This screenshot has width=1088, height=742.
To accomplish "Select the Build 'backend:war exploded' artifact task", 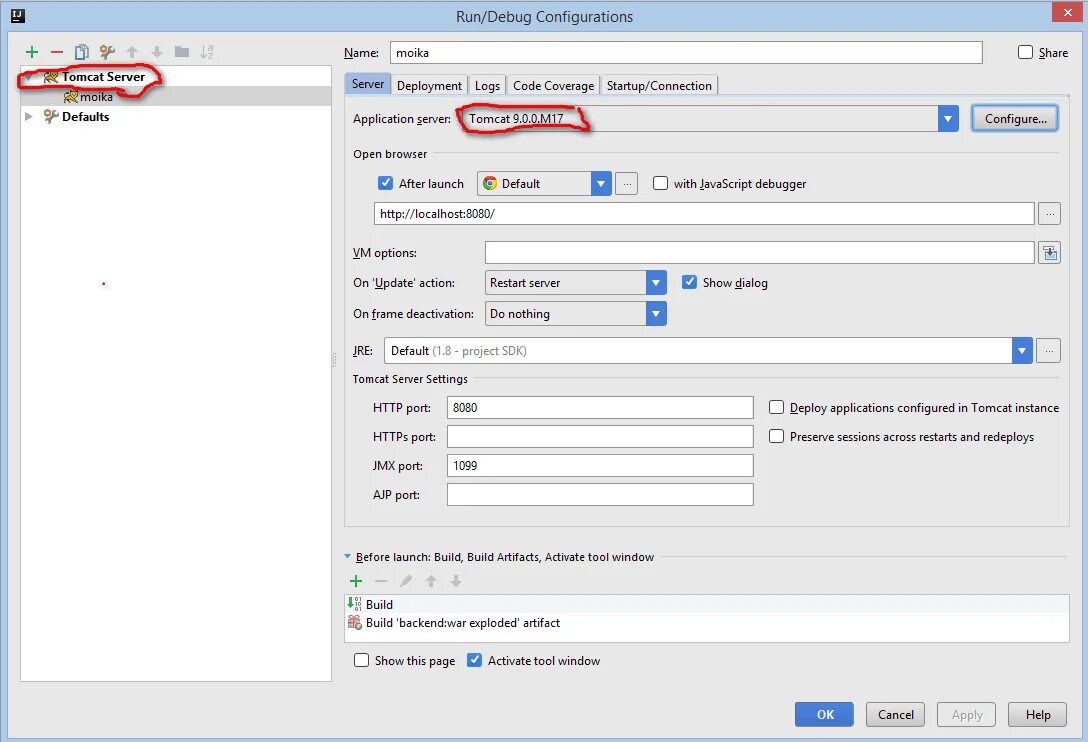I will (x=706, y=623).
